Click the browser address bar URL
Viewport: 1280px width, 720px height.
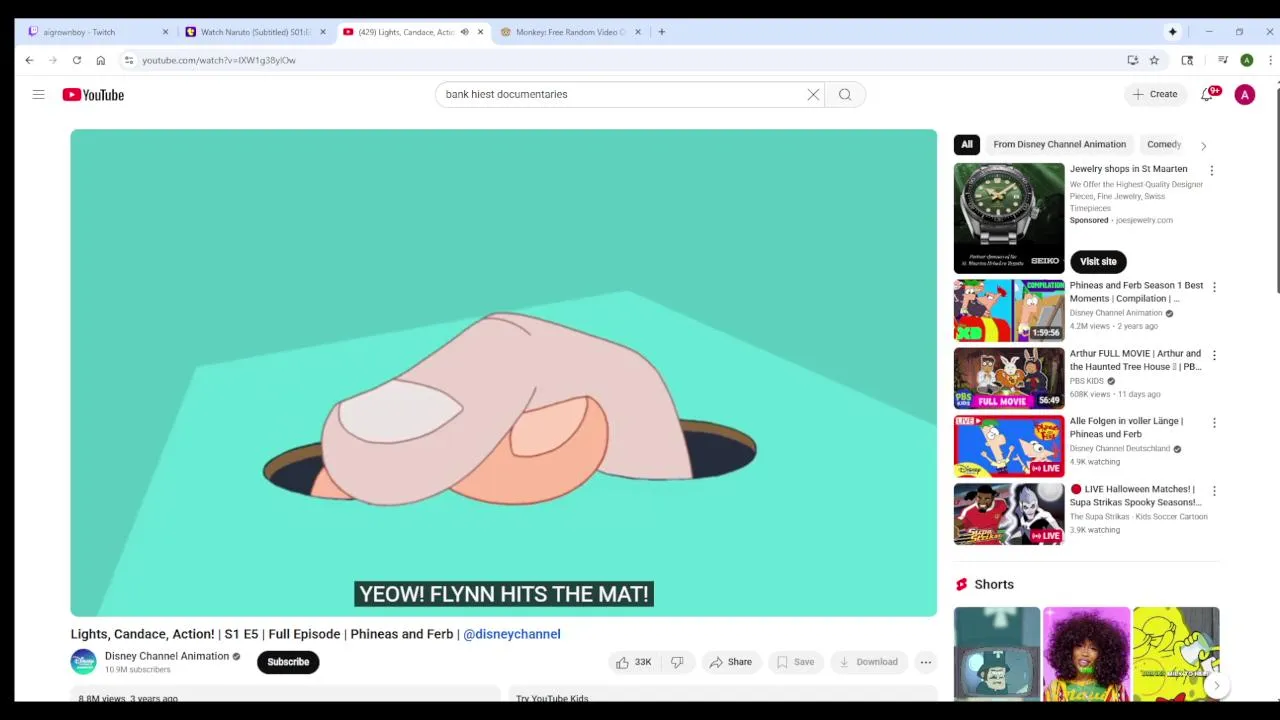click(x=219, y=60)
